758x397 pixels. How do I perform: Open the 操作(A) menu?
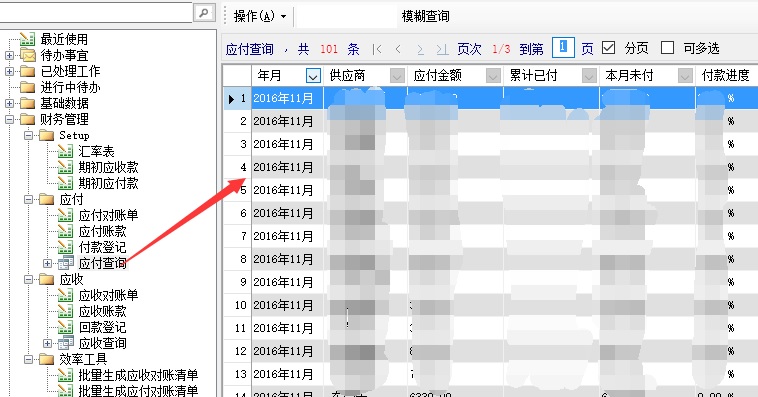(x=260, y=16)
